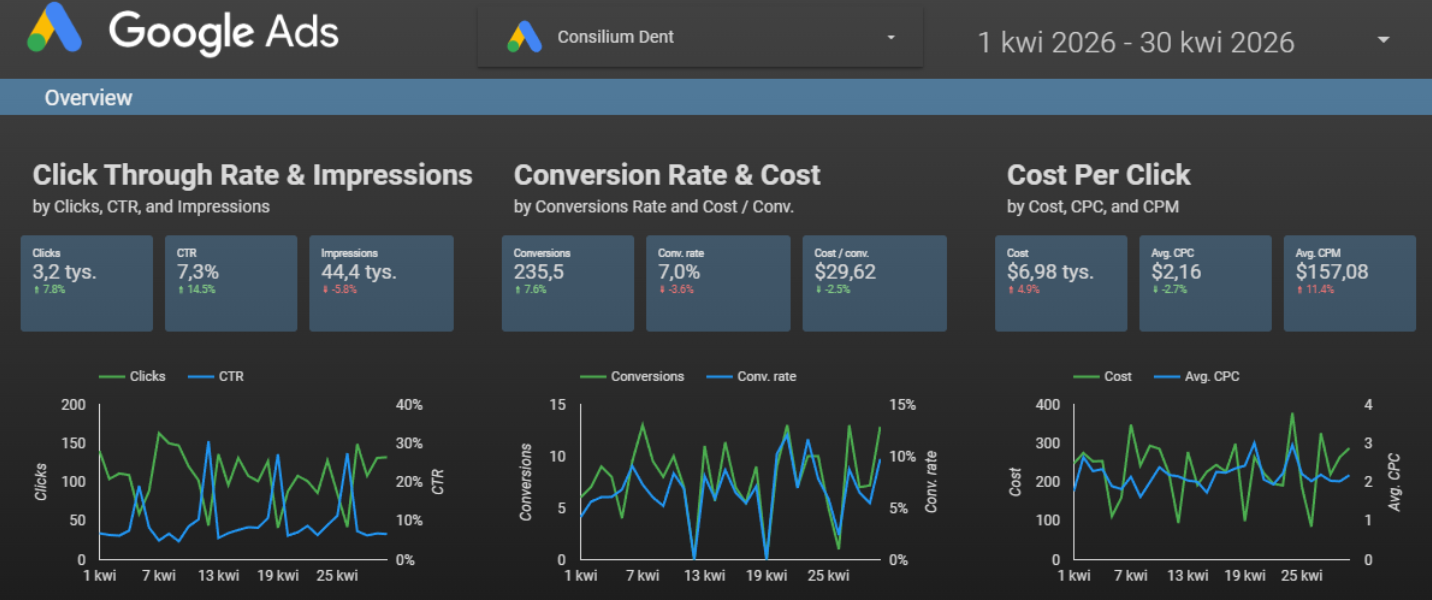Toggle the blue CTR legend item
The width and height of the screenshot is (1432, 600).
[215, 376]
